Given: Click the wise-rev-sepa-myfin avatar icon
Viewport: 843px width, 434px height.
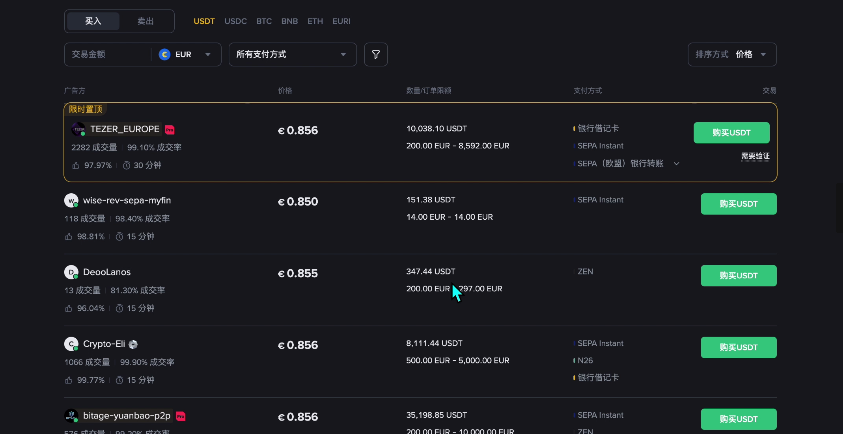Looking at the screenshot, I should pos(71,200).
